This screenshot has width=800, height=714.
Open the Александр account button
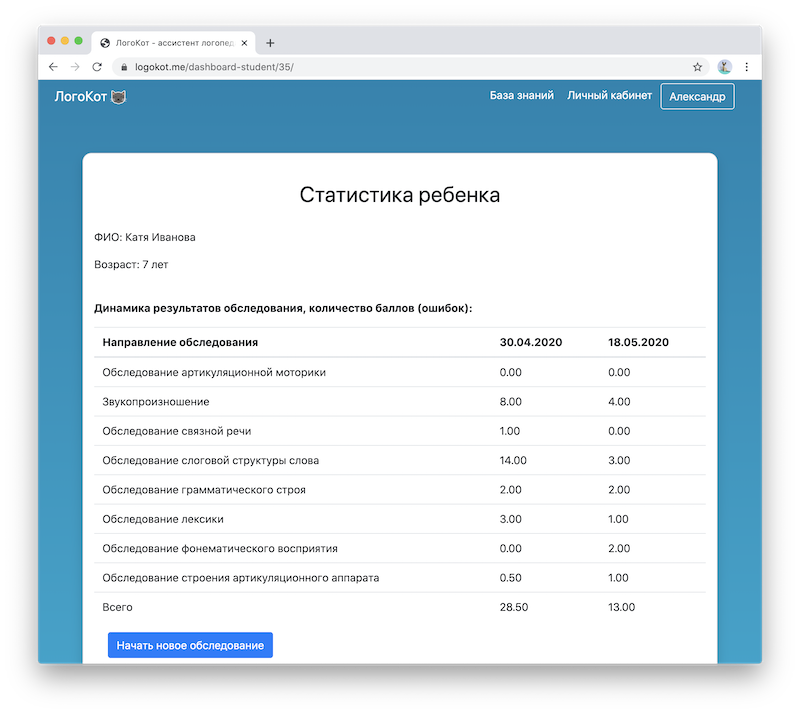(x=697, y=96)
